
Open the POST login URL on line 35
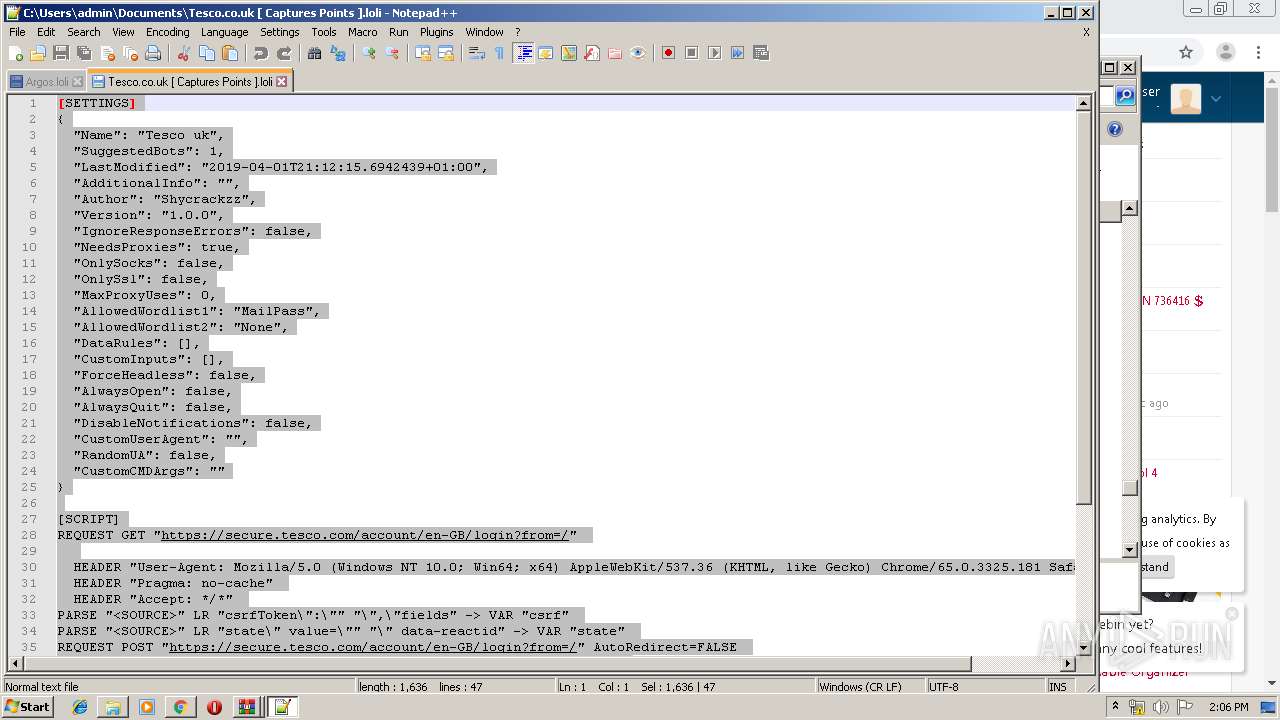pyautogui.click(x=373, y=647)
